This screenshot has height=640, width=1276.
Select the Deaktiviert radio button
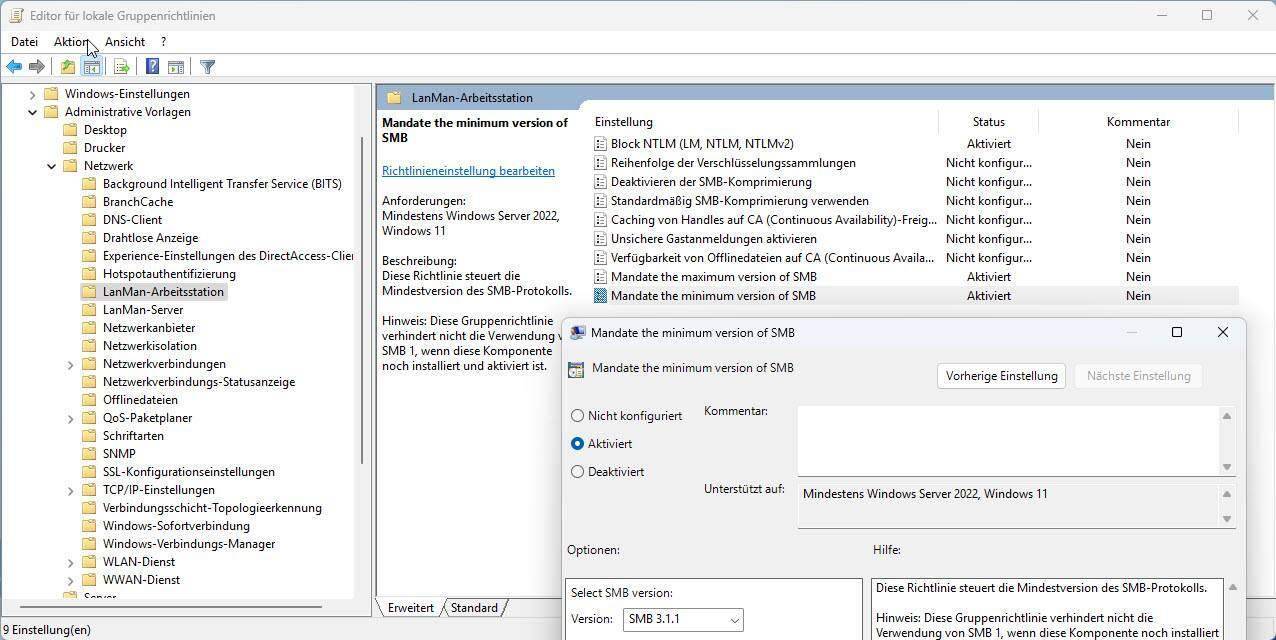(x=577, y=471)
